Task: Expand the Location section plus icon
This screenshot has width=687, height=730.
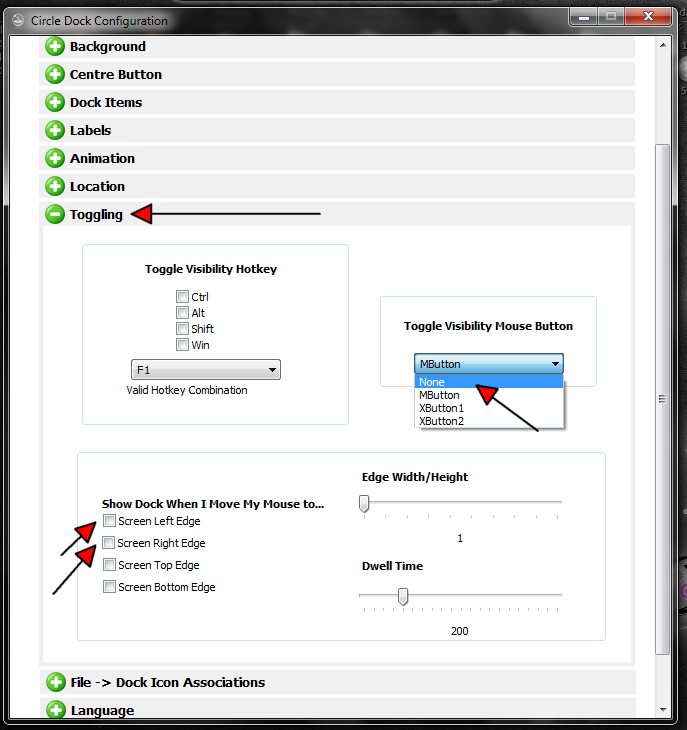Action: (55, 186)
